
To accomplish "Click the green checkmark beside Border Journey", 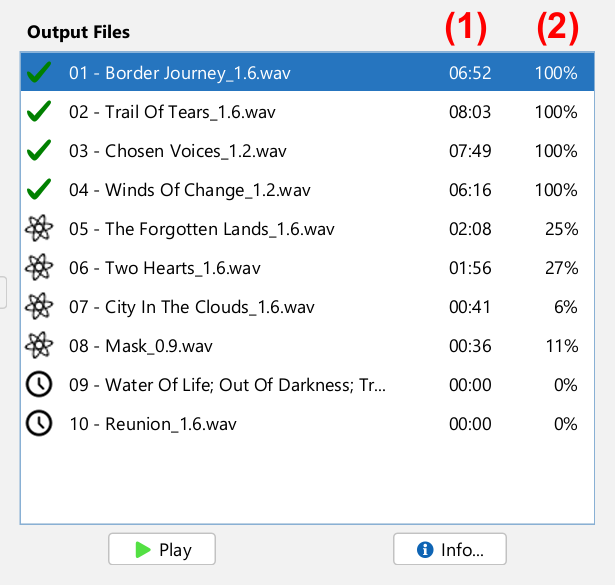I will click(x=39, y=73).
